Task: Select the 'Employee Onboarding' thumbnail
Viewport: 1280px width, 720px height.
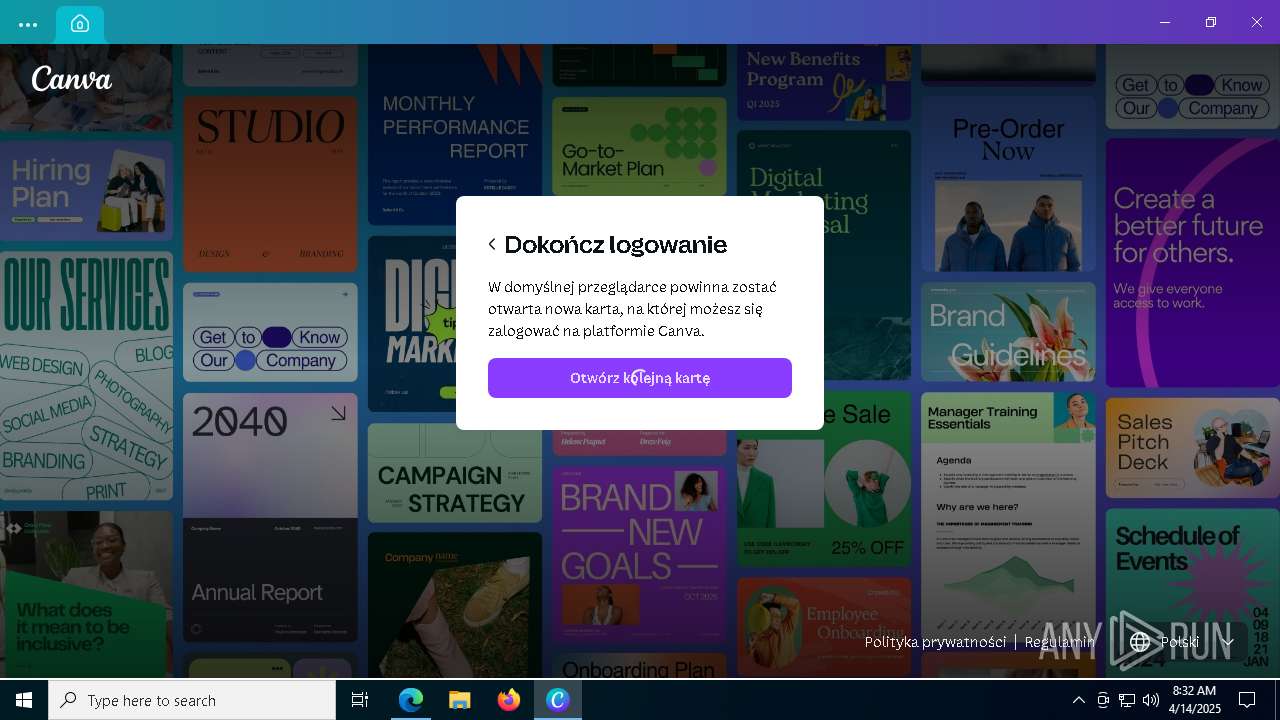Action: coord(824,626)
